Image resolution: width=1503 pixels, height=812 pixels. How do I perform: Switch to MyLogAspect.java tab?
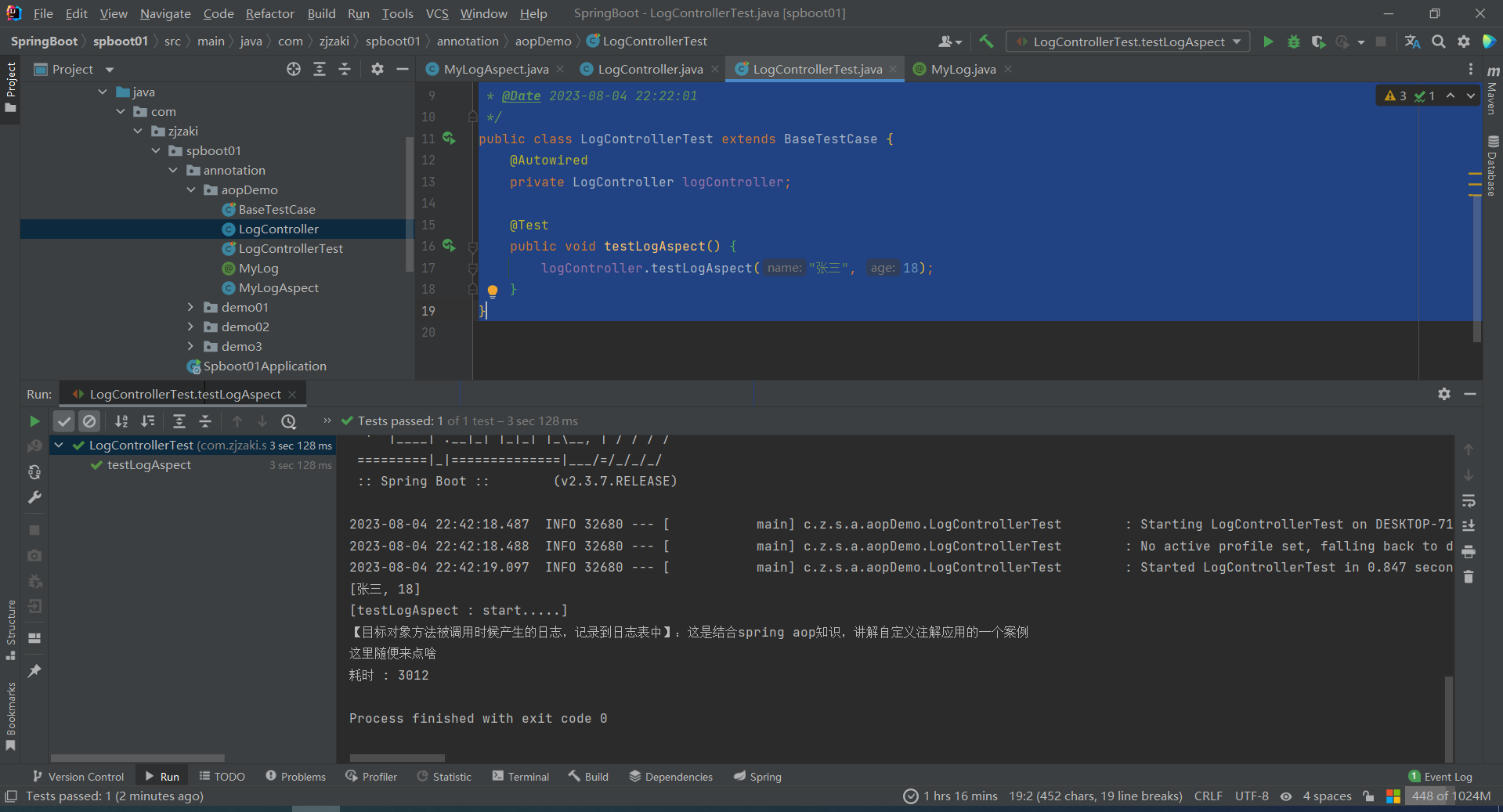point(495,69)
